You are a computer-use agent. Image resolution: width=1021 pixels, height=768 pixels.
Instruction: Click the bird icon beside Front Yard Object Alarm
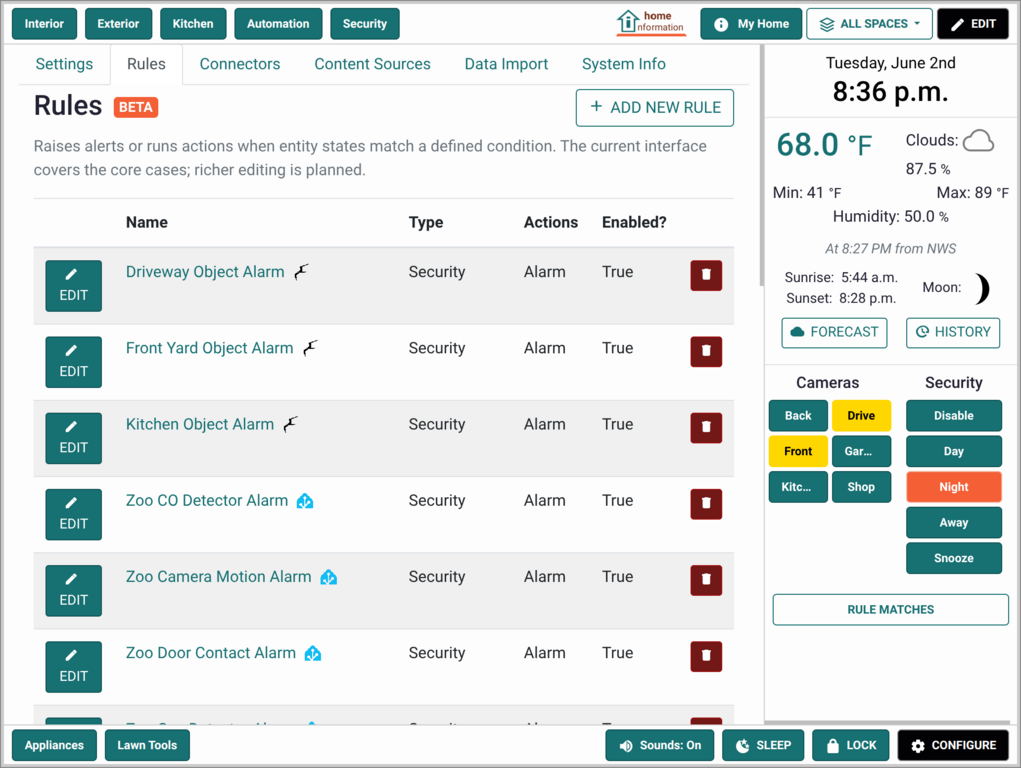(x=310, y=348)
